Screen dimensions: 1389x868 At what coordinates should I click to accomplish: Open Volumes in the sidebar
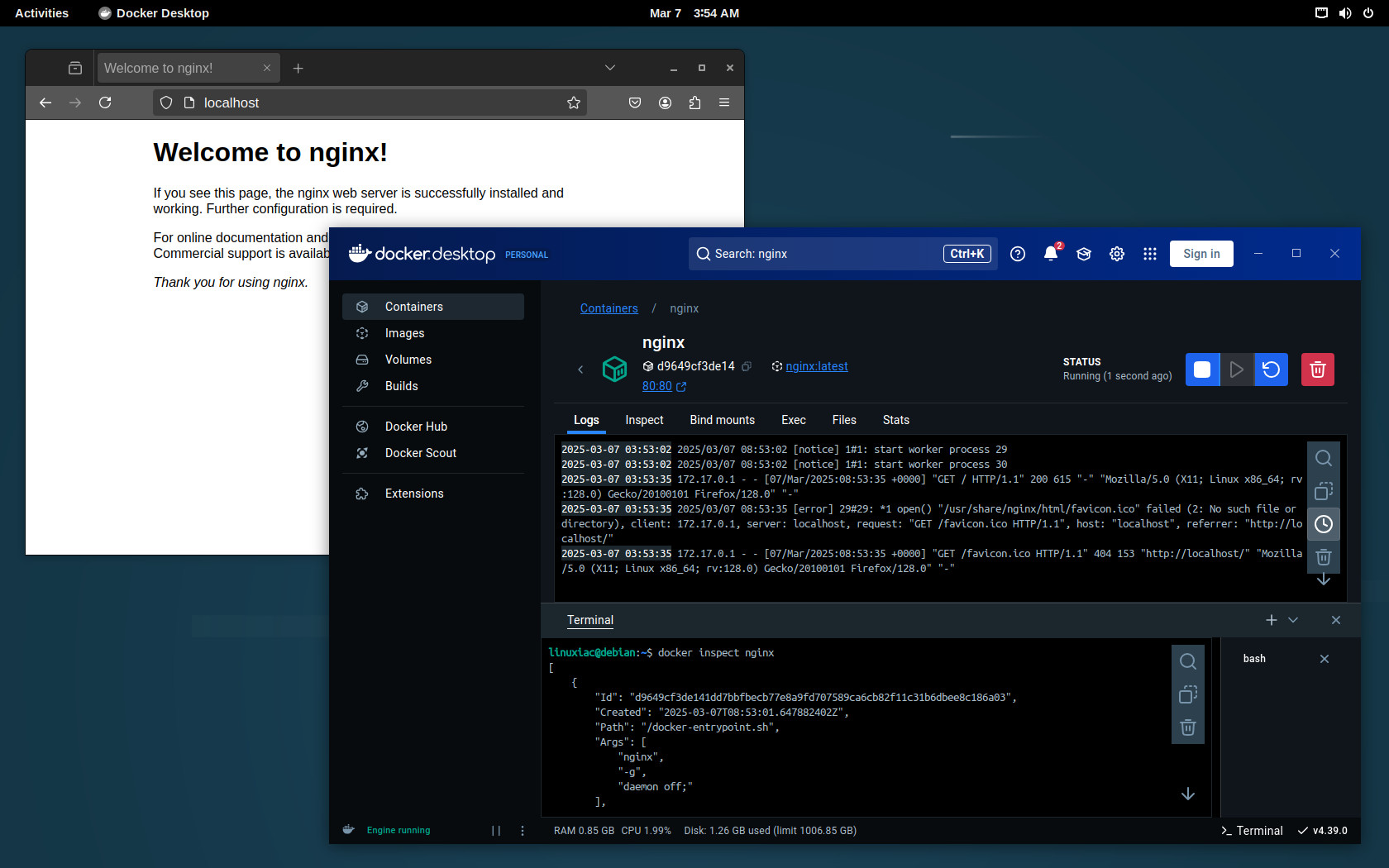tap(433, 360)
